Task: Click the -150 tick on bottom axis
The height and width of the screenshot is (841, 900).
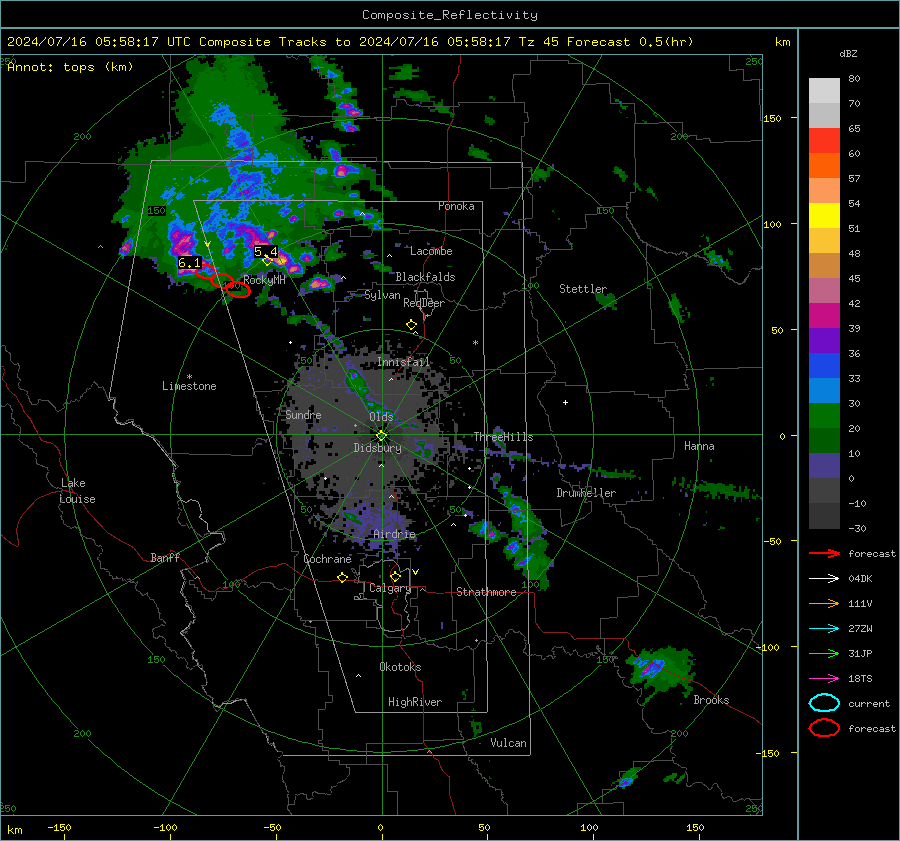Action: 59,828
